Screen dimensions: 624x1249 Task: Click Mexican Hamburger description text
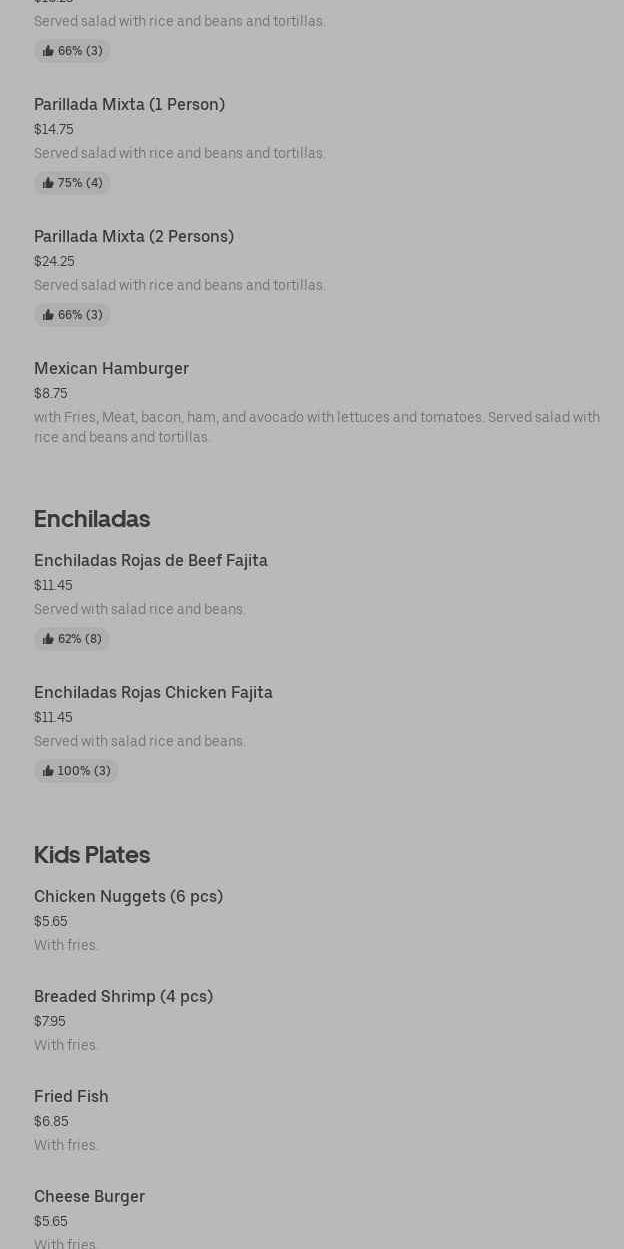click(316, 427)
